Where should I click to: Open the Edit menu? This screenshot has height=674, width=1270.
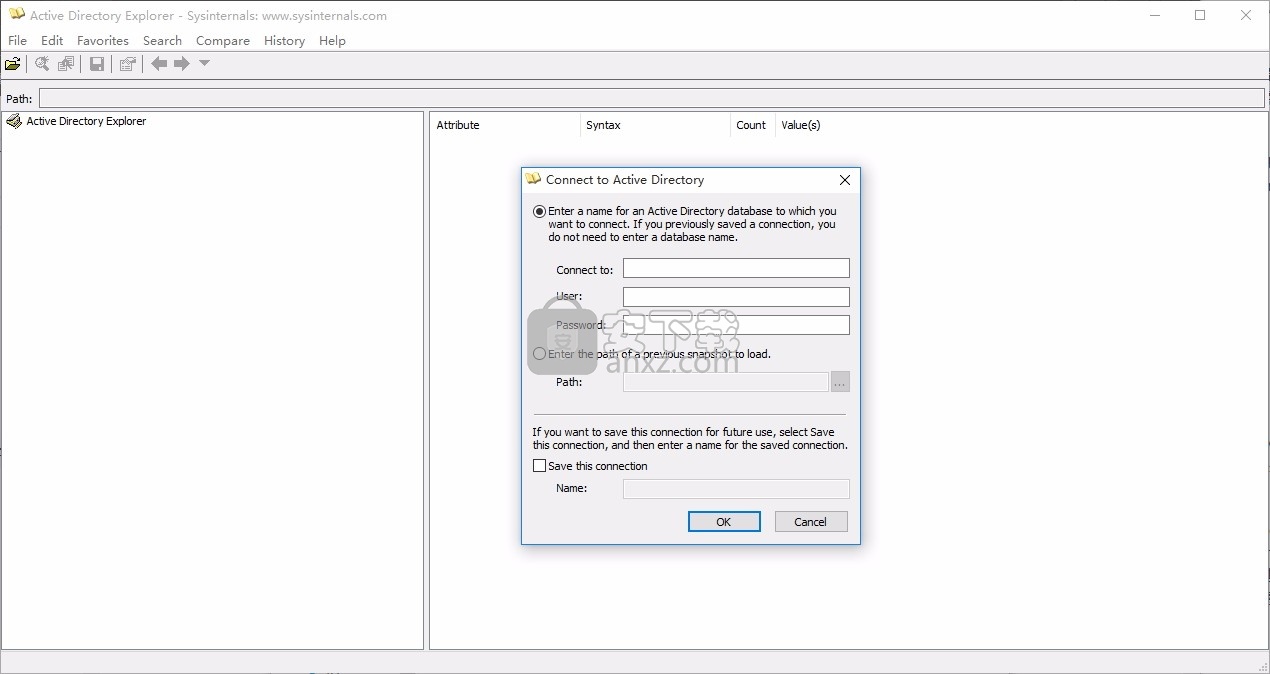click(x=52, y=41)
